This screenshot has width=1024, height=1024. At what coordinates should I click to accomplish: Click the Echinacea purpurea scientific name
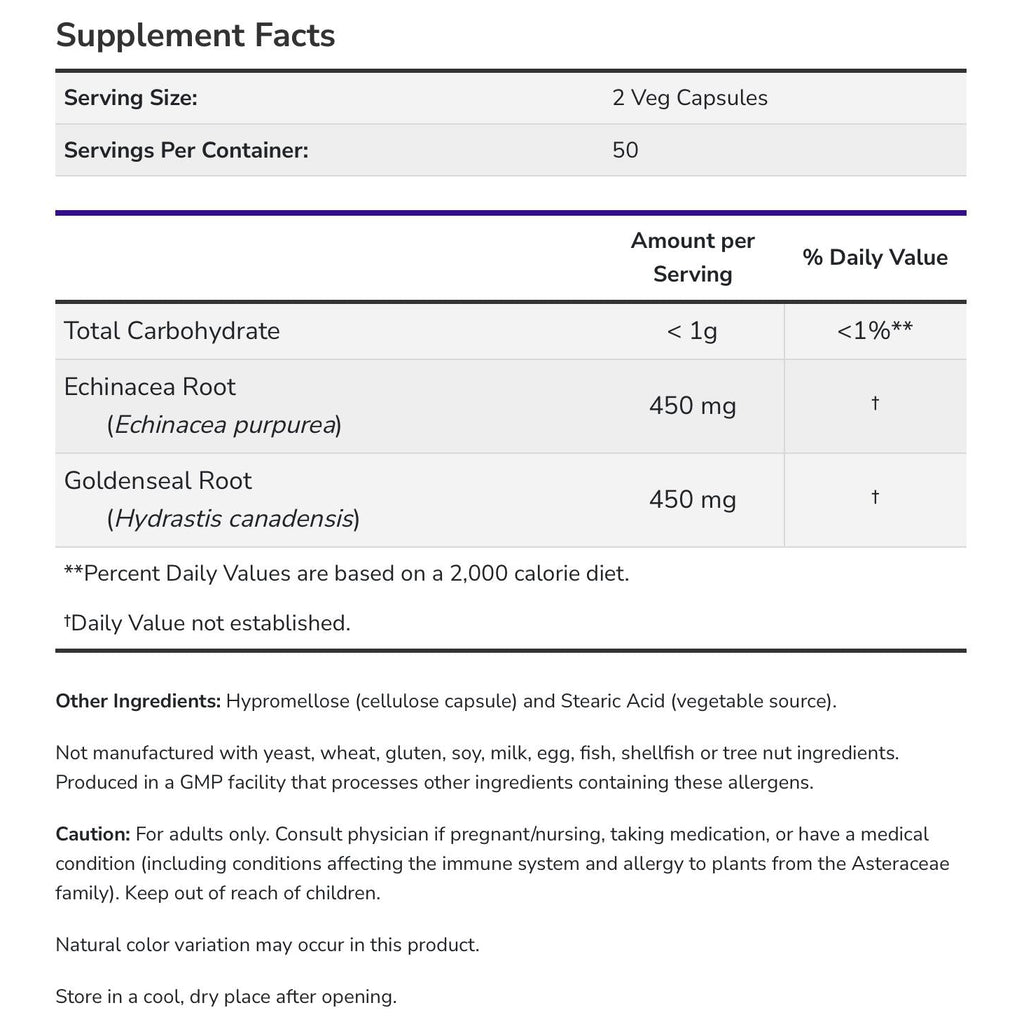tap(224, 425)
